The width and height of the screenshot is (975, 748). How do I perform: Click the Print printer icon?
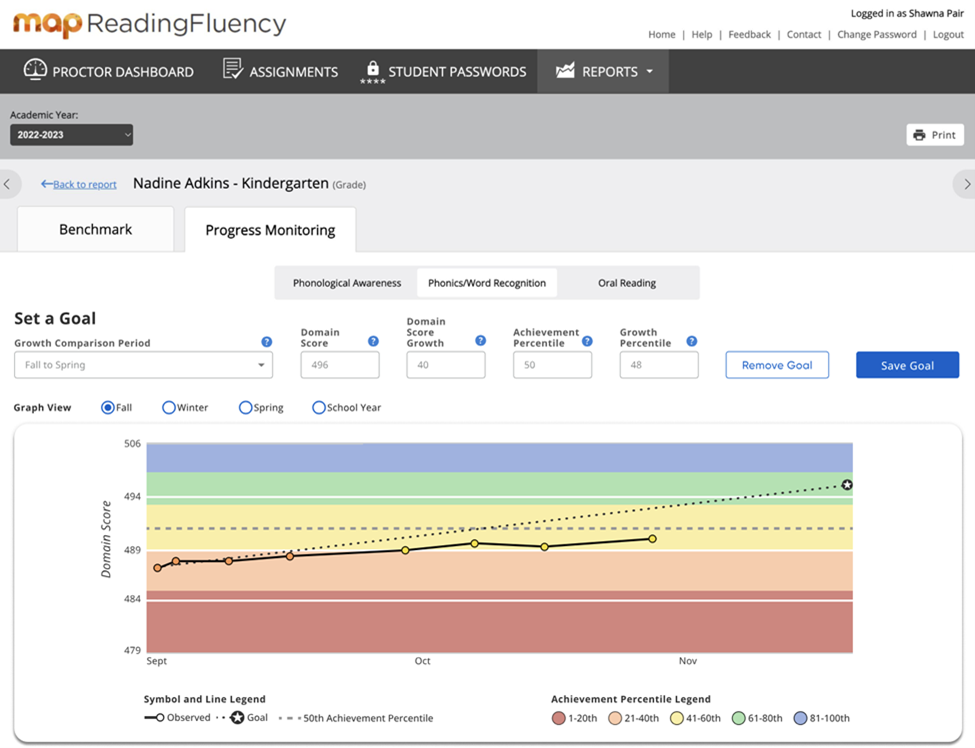919,134
